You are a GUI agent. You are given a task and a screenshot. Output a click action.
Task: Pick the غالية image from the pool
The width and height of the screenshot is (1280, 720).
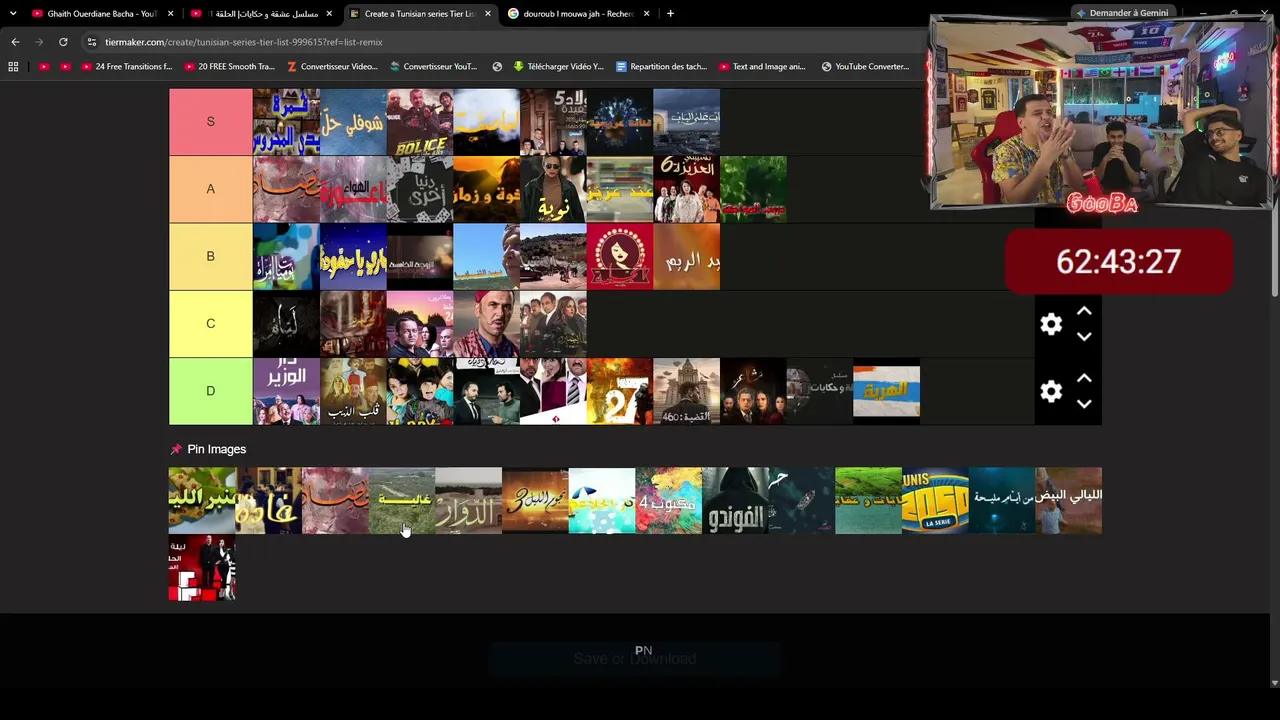[x=402, y=501]
